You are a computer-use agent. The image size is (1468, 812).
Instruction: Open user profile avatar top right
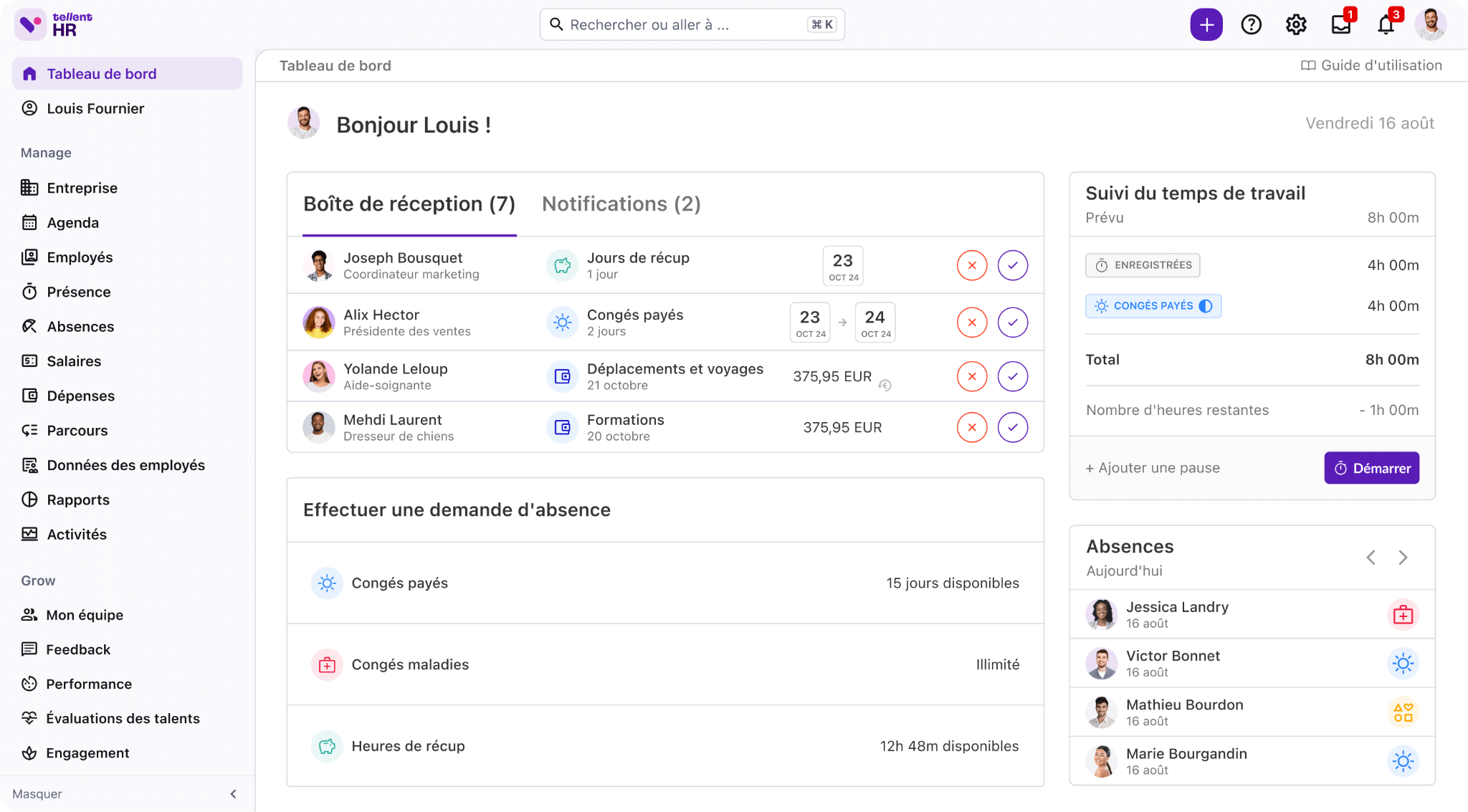tap(1430, 25)
